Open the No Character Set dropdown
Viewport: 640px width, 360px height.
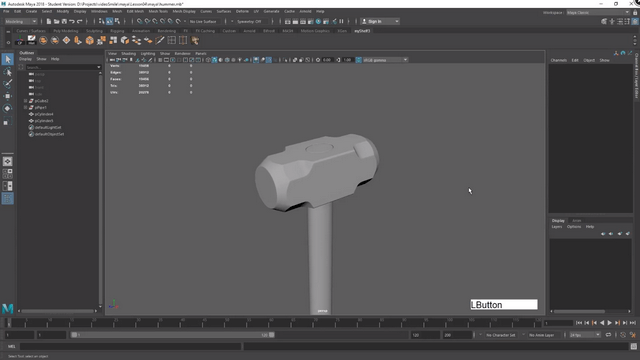(x=501, y=335)
